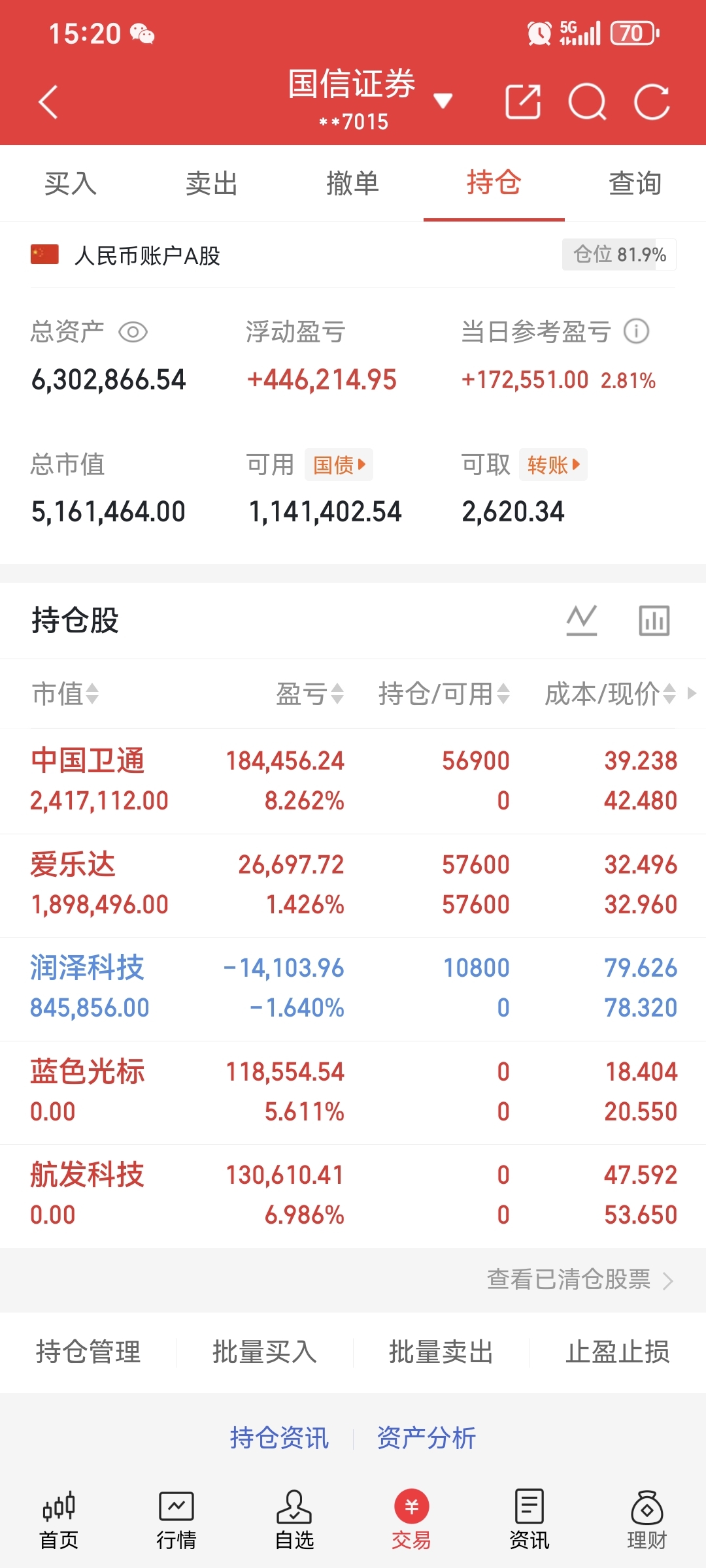Tap the floating P/L value +446,214.95
This screenshot has width=706, height=1568.
point(322,380)
